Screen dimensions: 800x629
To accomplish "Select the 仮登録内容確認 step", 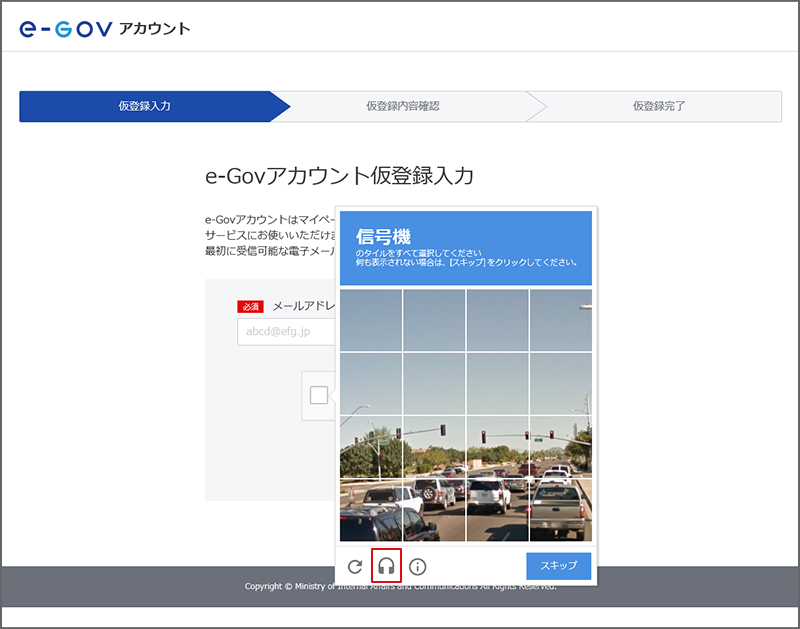I will pos(403,106).
